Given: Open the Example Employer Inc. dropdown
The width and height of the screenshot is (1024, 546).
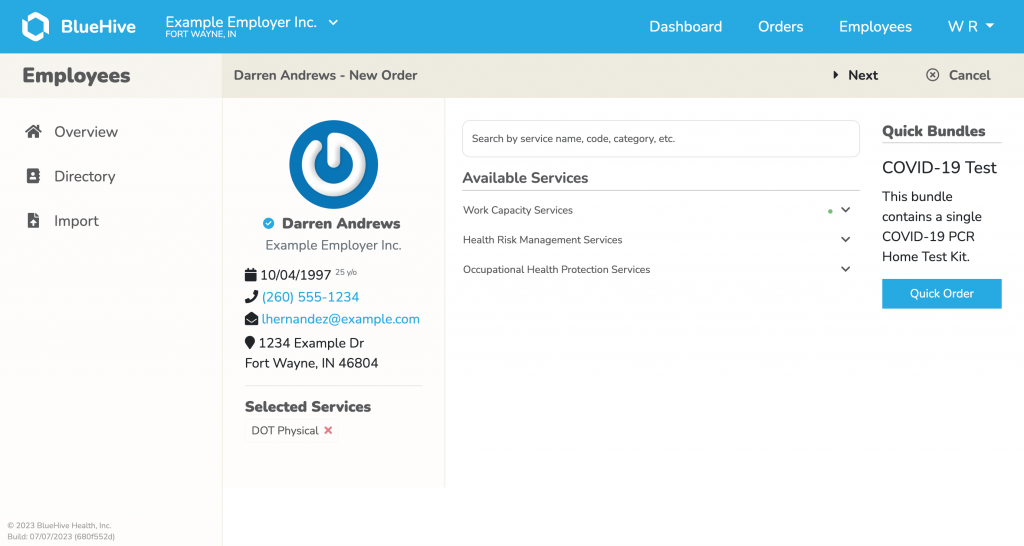Looking at the screenshot, I should pos(333,22).
